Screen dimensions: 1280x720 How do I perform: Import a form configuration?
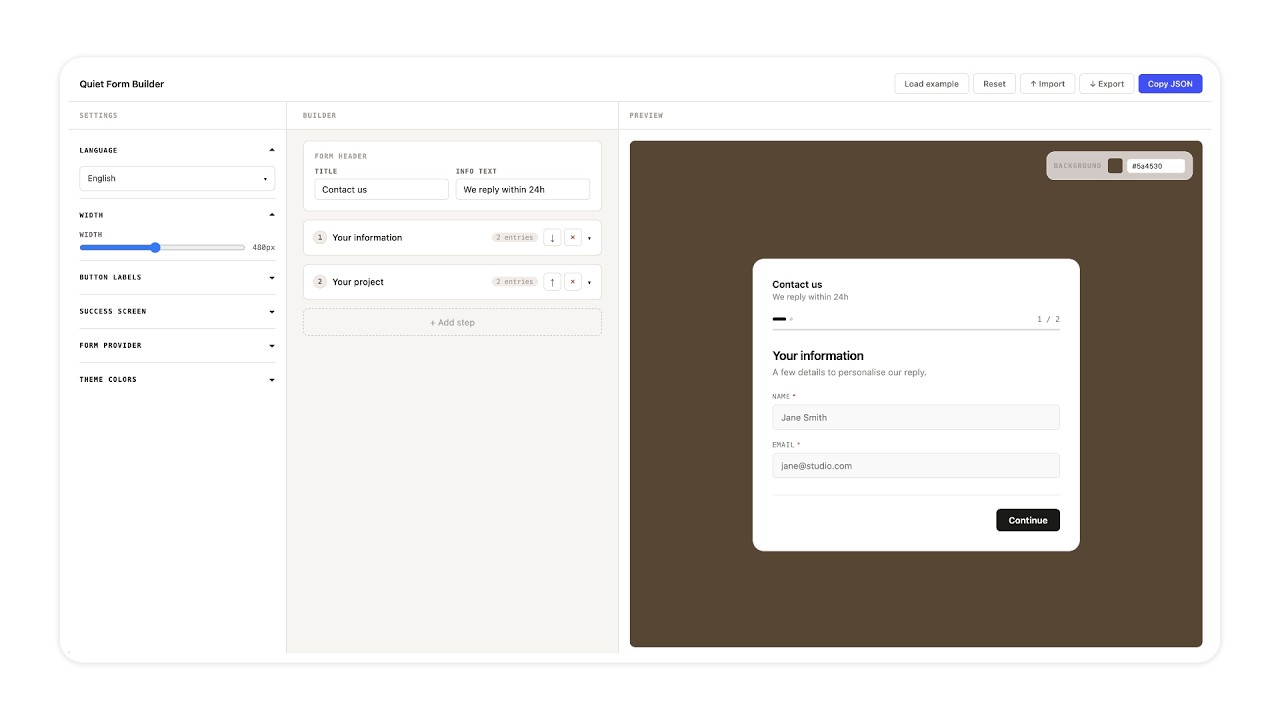point(1048,84)
